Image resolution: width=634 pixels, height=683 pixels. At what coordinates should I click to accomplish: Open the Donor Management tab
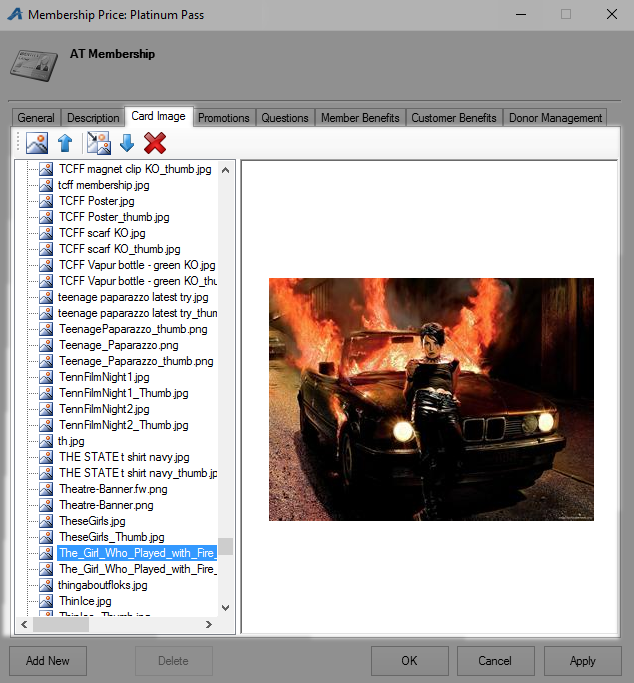[555, 118]
